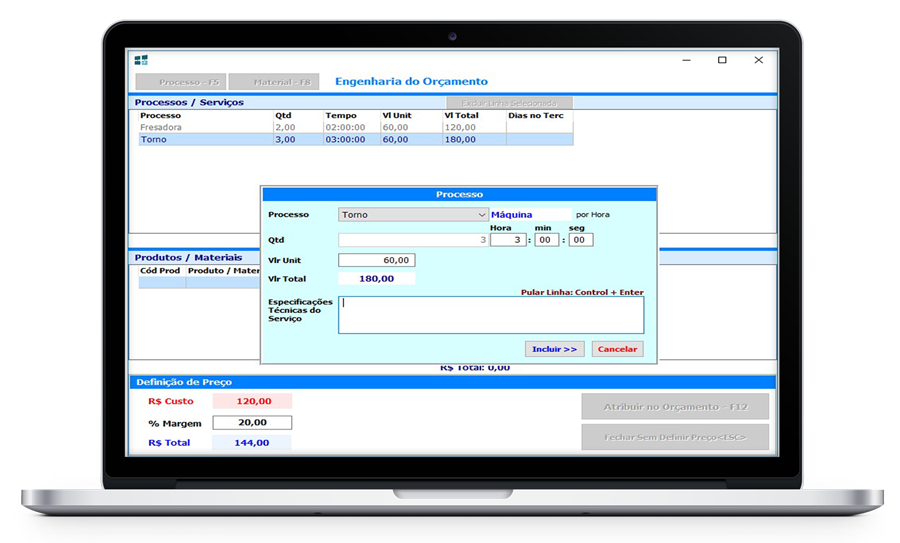900x543 pixels.
Task: Click the application icon in the title bar
Action: pyautogui.click(x=142, y=60)
